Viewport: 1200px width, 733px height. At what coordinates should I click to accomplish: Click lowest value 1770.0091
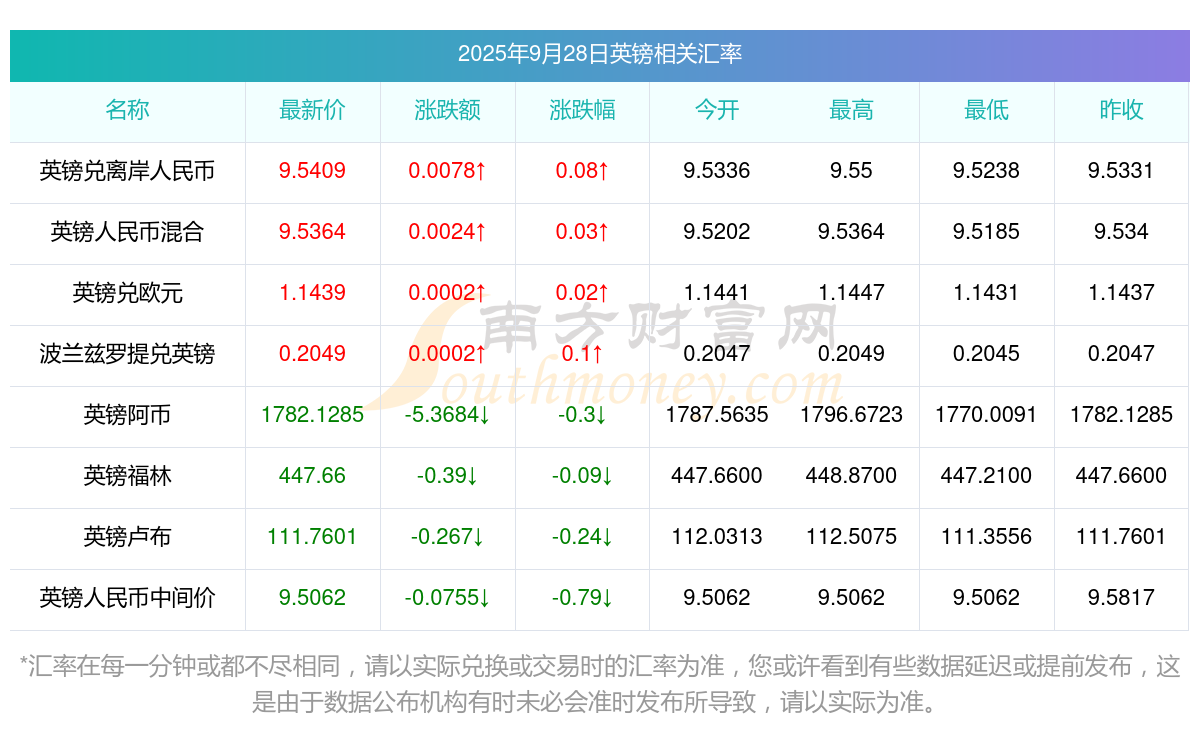986,415
